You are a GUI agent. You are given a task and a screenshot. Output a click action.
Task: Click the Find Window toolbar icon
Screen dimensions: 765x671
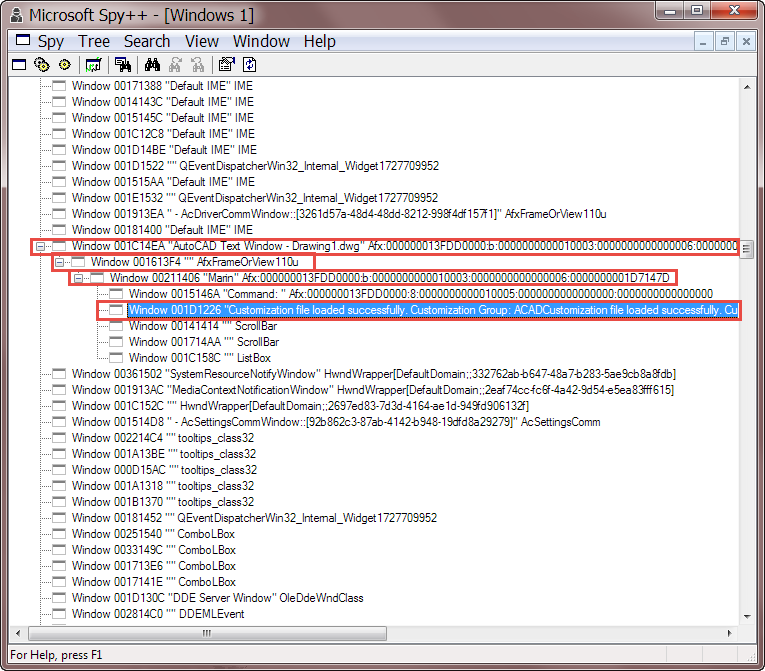point(122,64)
